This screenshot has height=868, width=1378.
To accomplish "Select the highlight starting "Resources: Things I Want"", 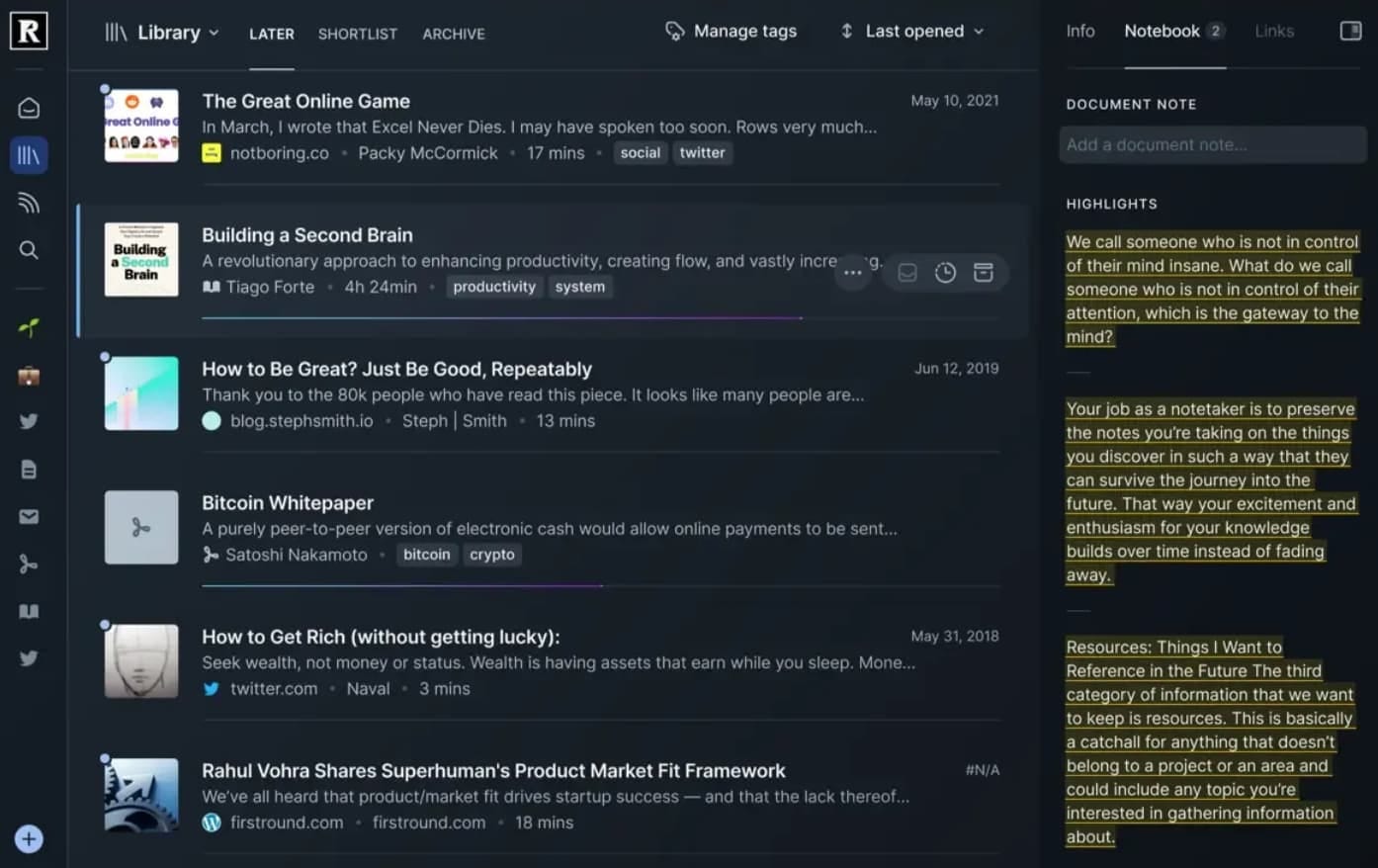I will coord(1210,742).
